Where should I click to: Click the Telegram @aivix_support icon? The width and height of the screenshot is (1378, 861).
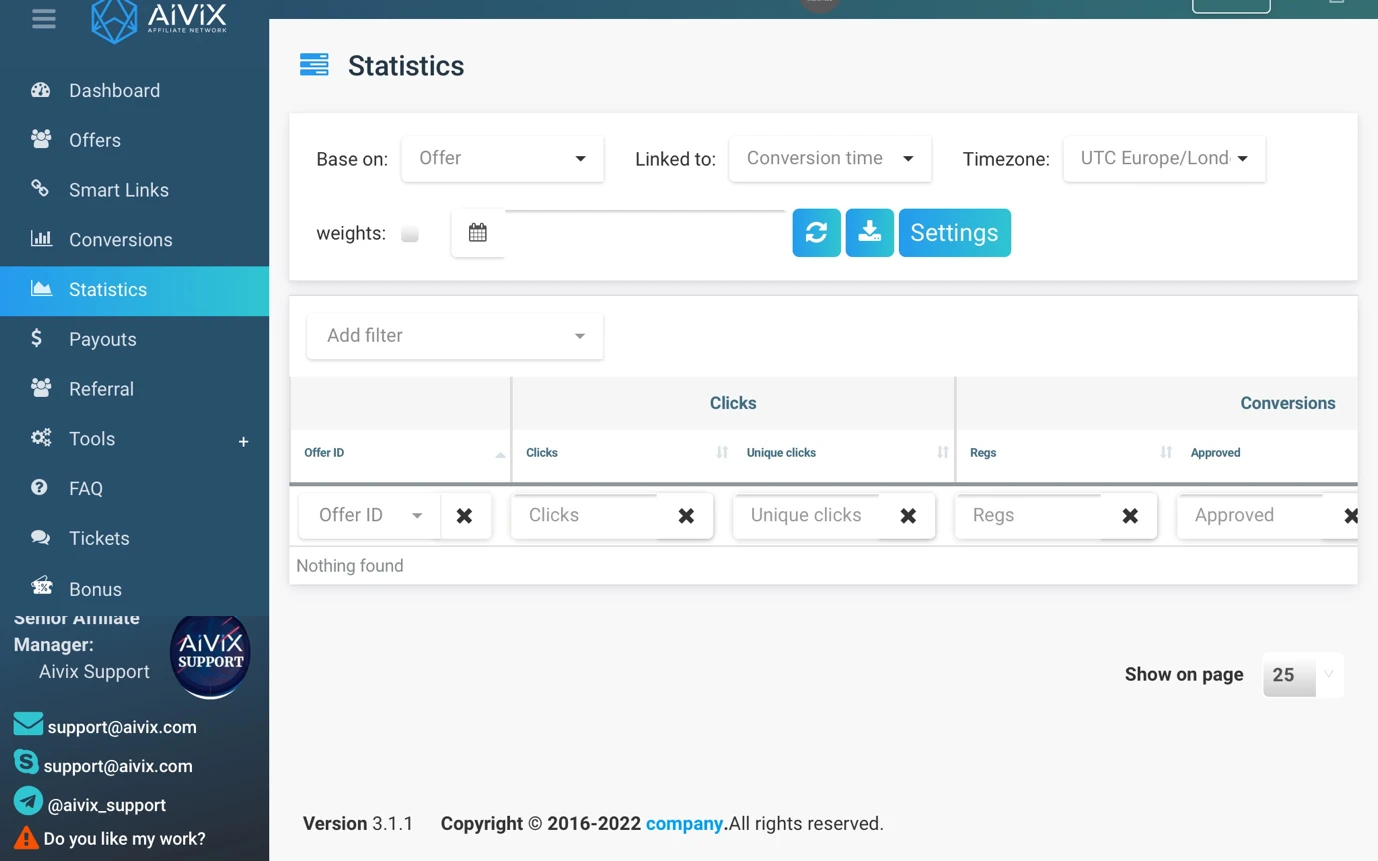[28, 801]
